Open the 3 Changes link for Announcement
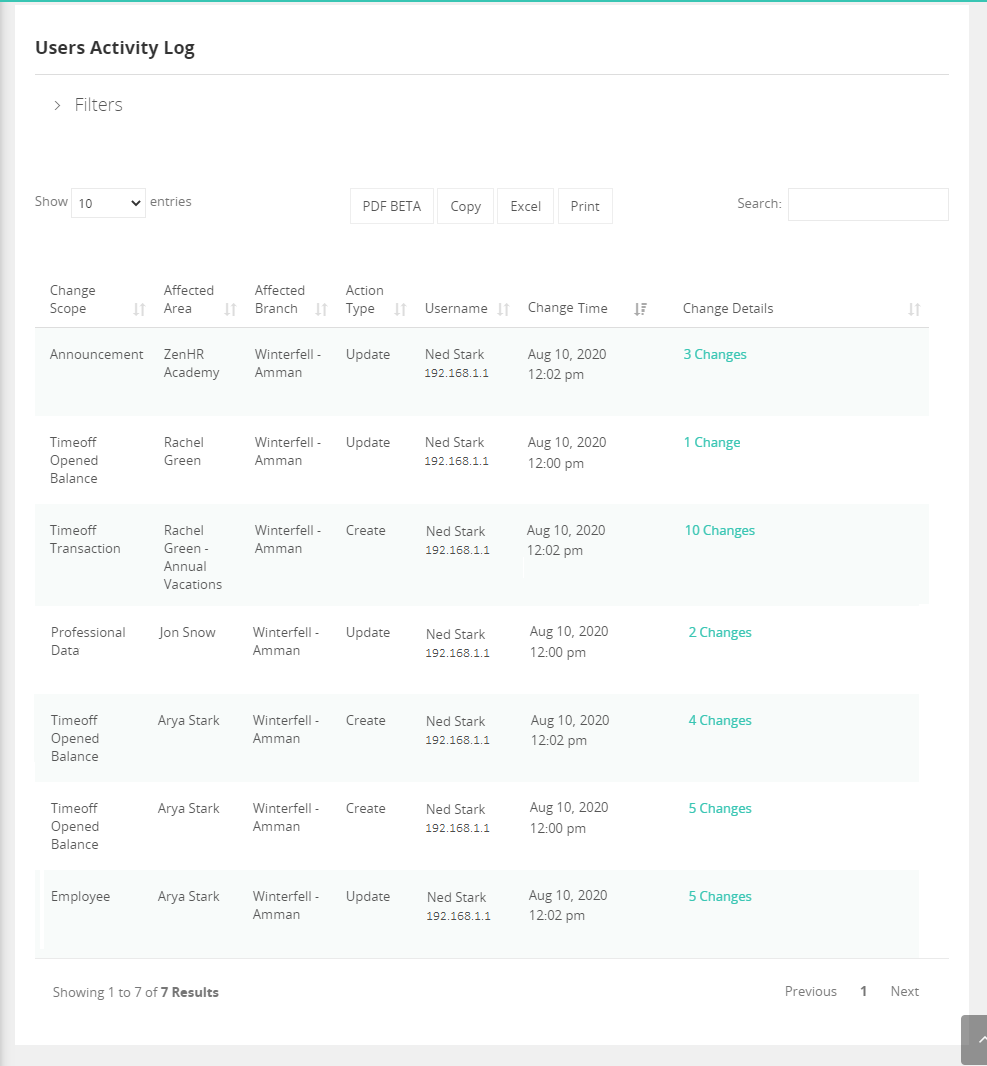987x1066 pixels. click(x=715, y=355)
